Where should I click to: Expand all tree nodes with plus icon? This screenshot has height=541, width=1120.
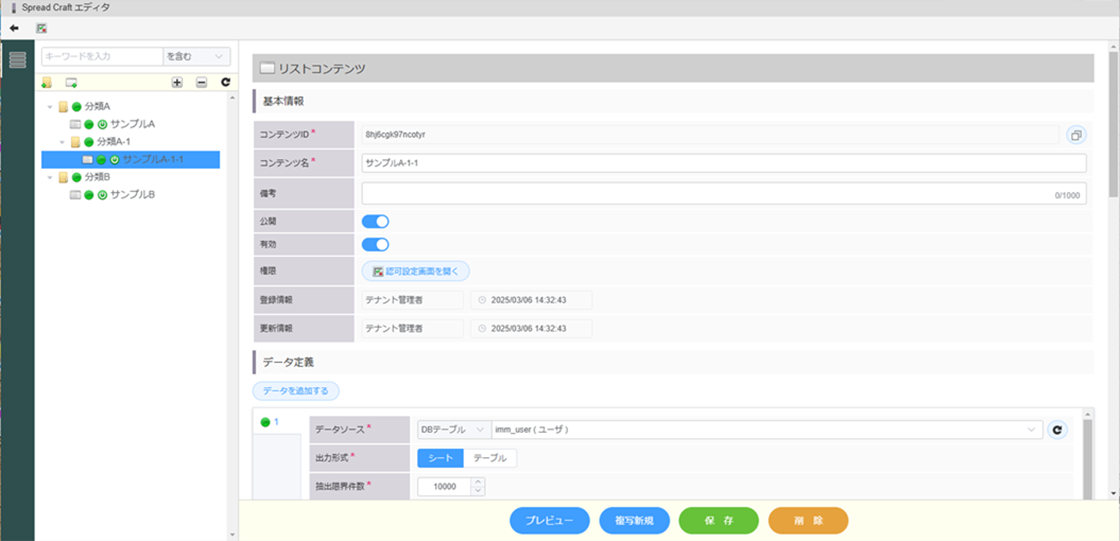(177, 82)
